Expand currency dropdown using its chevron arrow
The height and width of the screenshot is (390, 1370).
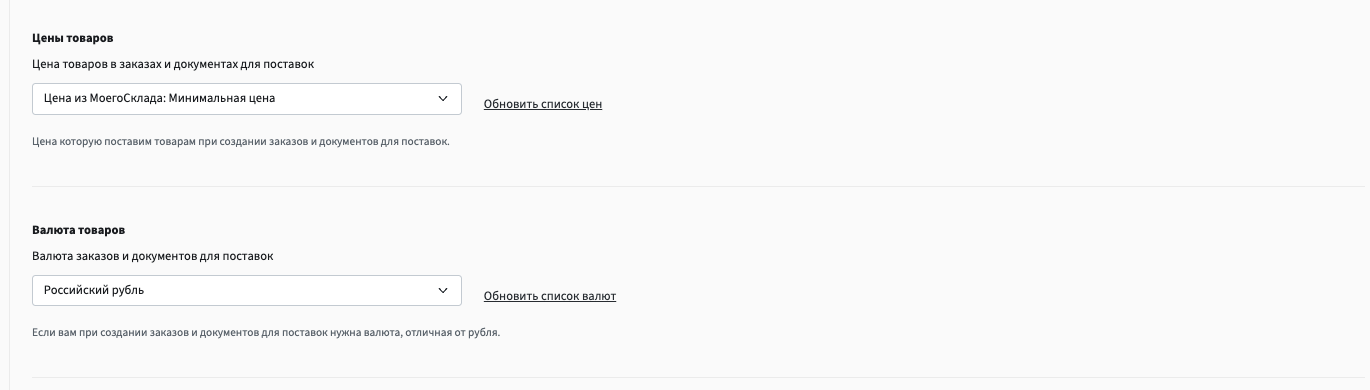point(444,291)
